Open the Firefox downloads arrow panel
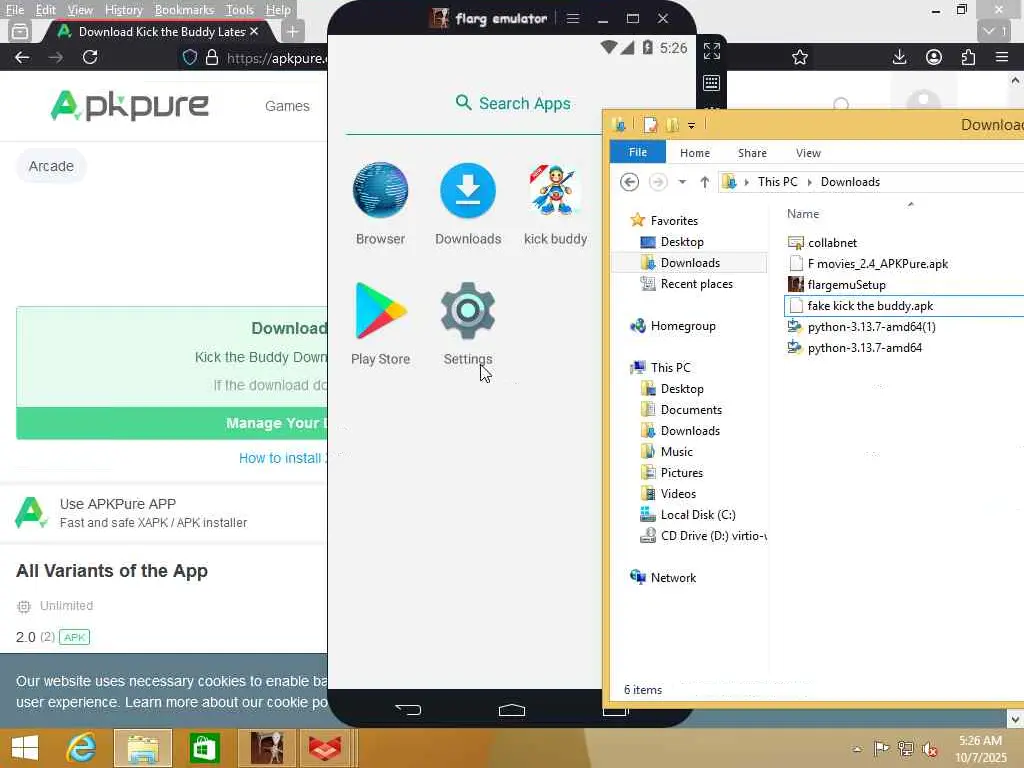 coord(899,57)
